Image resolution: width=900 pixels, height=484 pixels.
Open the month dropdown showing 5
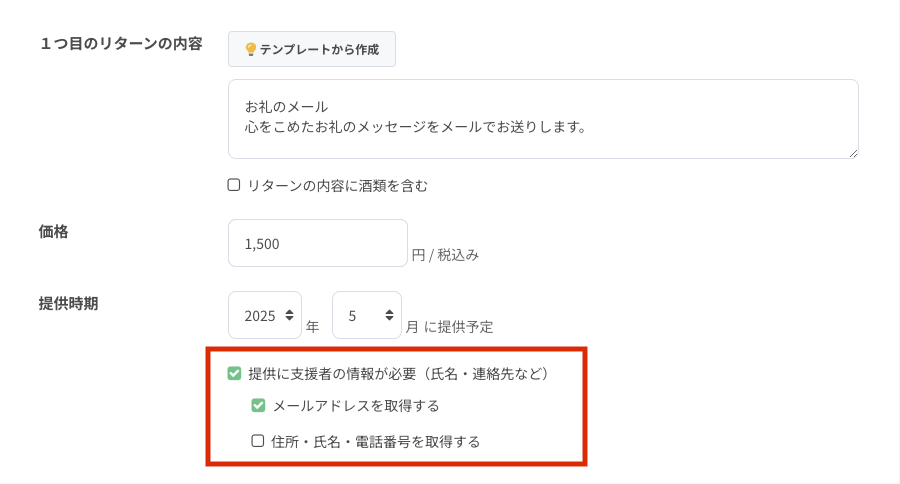coord(366,315)
